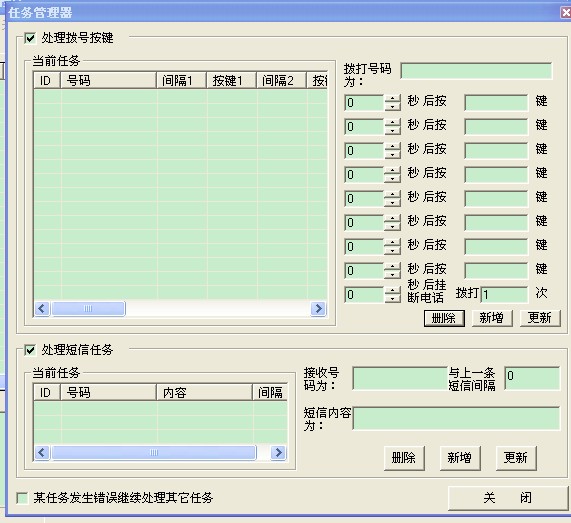Image resolution: width=571 pixels, height=523 pixels.
Task: Click the 内容 column header in SMS tasks
Action: tap(204, 392)
